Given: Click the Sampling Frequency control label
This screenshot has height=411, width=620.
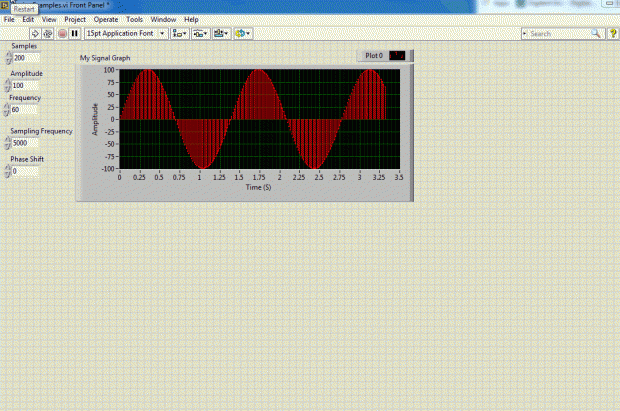Looking at the screenshot, I should [x=41, y=131].
